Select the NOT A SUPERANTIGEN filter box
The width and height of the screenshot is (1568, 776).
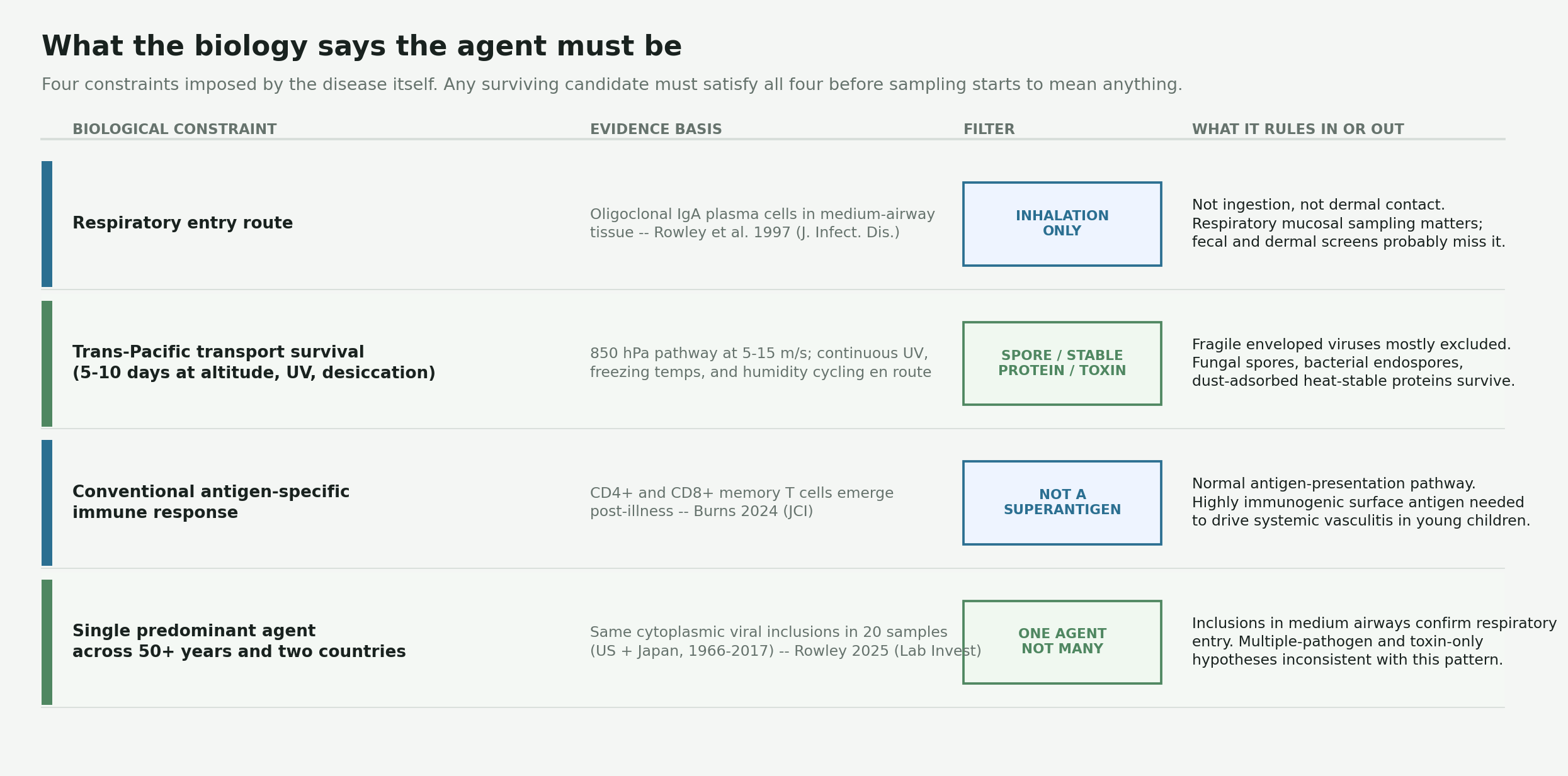(x=1062, y=503)
